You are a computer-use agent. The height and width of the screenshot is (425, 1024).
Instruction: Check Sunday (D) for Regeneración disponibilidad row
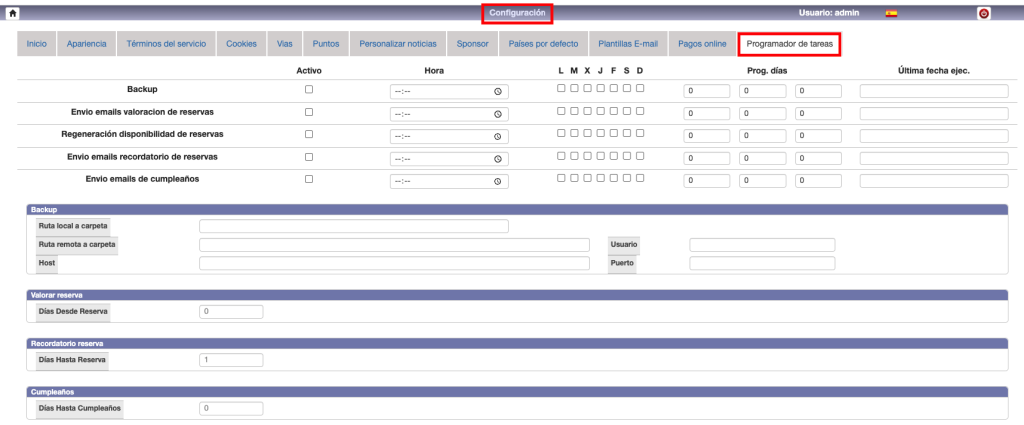(640, 133)
